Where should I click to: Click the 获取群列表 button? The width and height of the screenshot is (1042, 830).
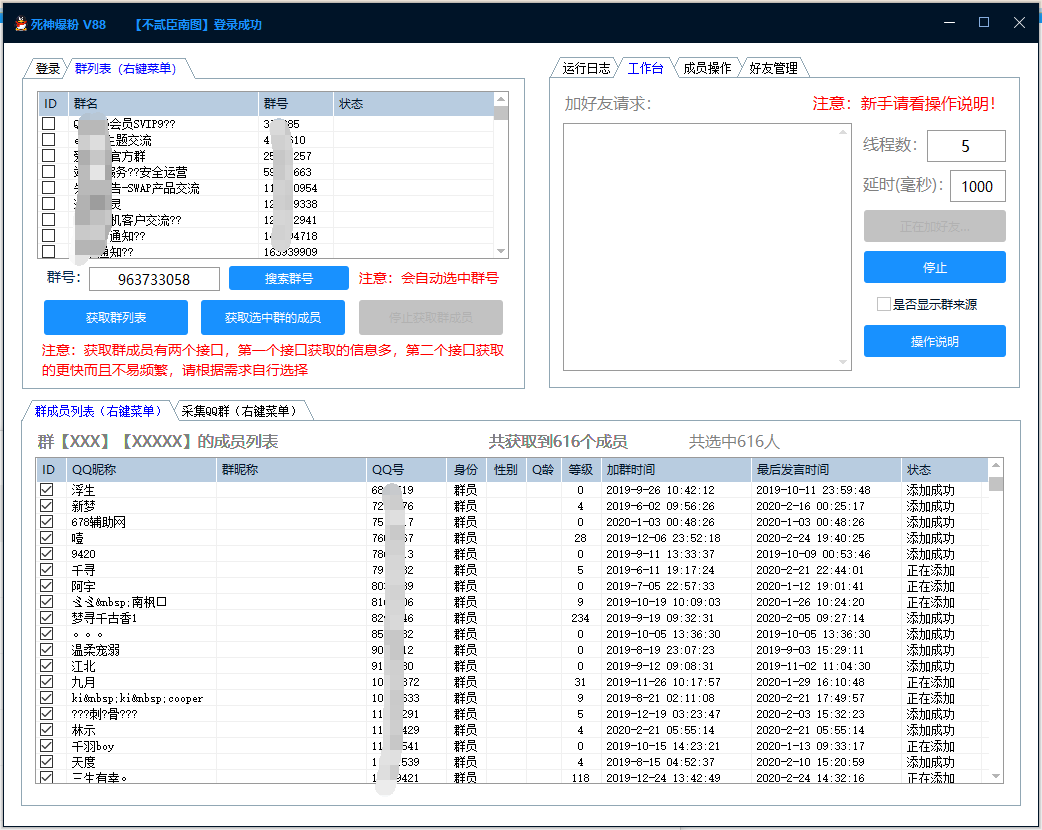[x=116, y=317]
